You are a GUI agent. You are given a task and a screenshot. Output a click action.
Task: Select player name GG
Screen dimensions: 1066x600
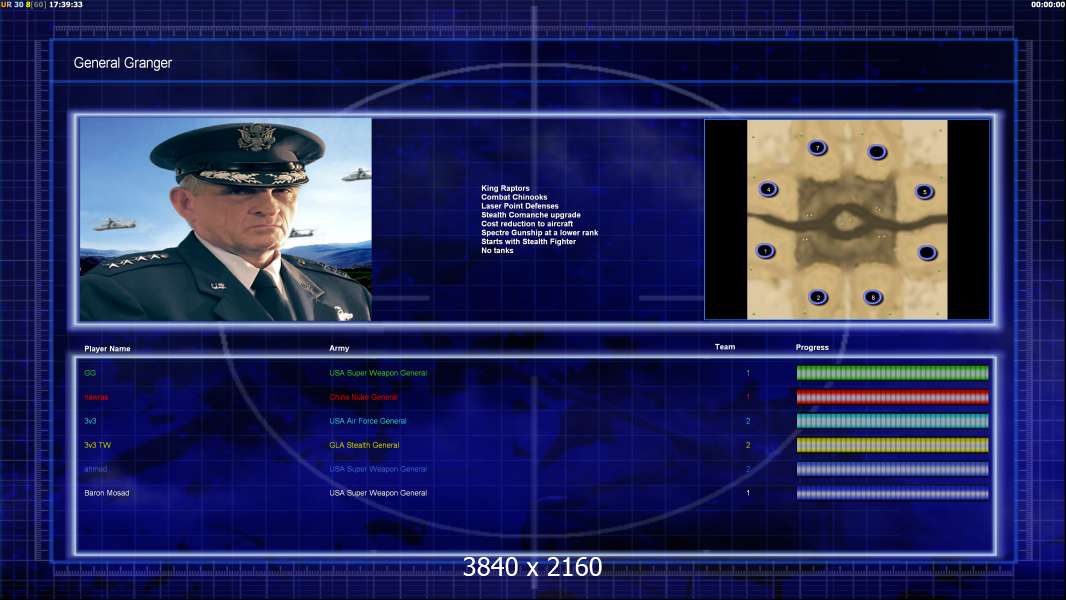pos(90,373)
